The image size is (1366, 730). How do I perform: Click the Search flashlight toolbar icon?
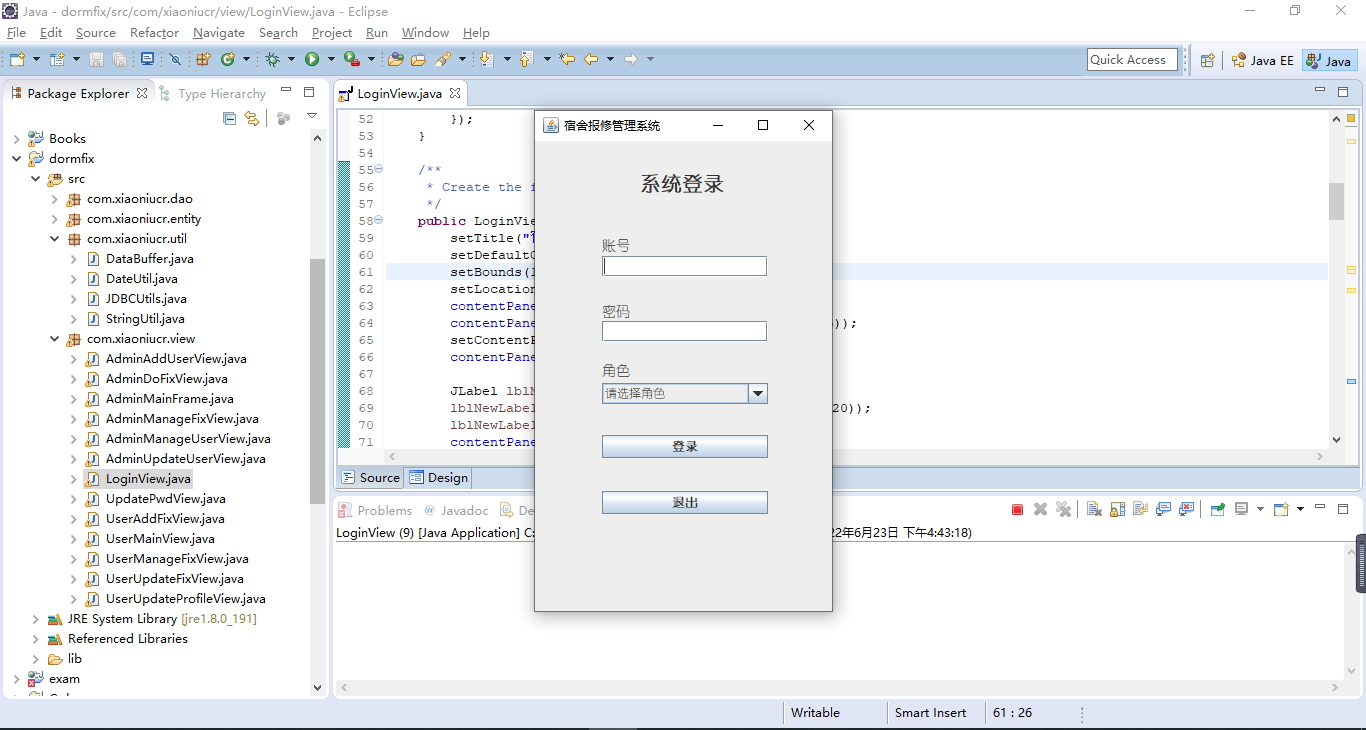click(x=443, y=59)
